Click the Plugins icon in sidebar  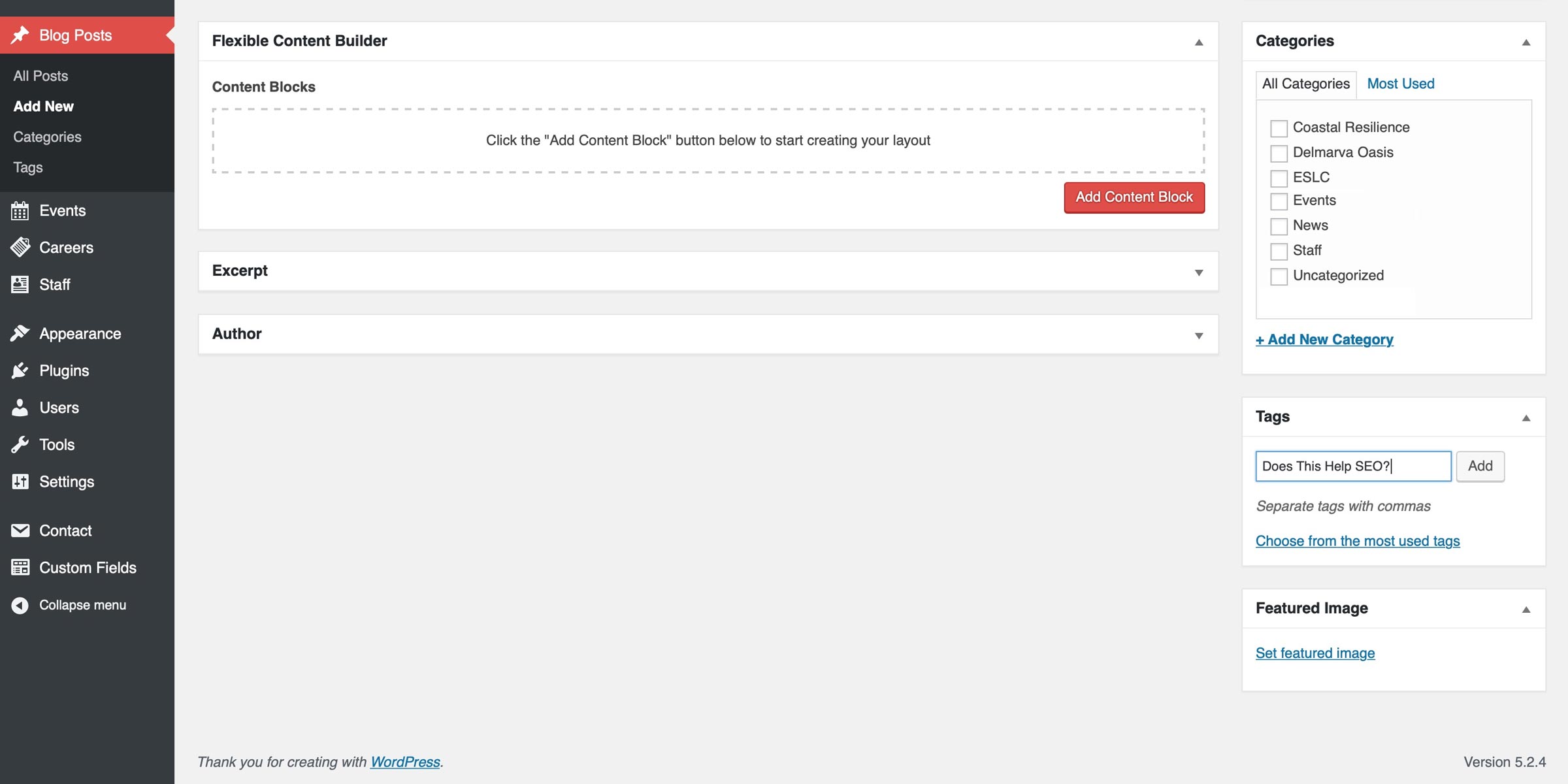pos(20,370)
